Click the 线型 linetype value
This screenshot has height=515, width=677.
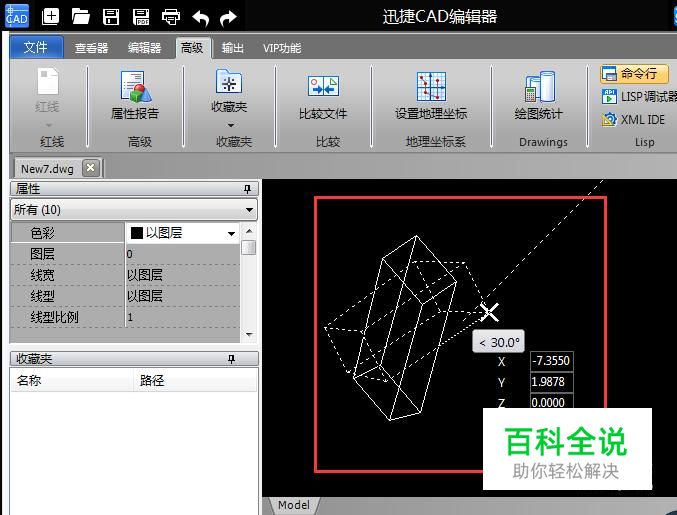tap(182, 296)
